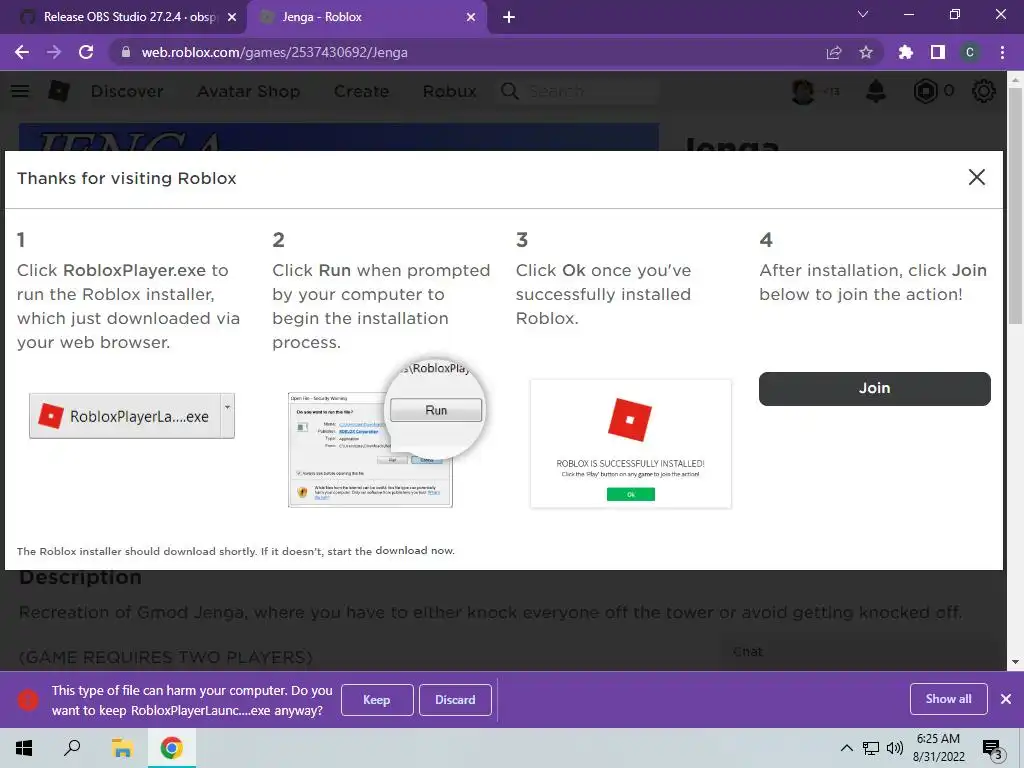Click the Join button
This screenshot has width=1024, height=768.
tap(874, 389)
